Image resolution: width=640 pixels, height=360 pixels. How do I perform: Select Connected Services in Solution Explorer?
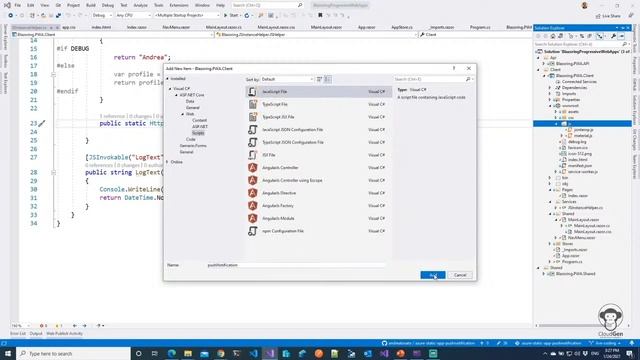(x=579, y=82)
